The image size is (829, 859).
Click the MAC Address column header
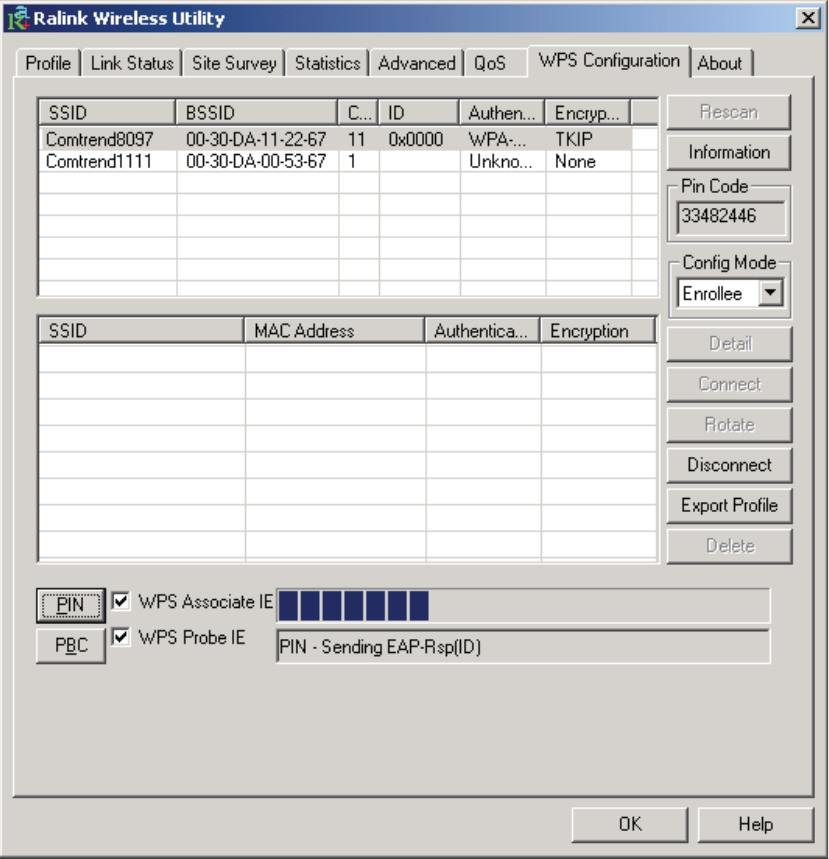tap(334, 330)
